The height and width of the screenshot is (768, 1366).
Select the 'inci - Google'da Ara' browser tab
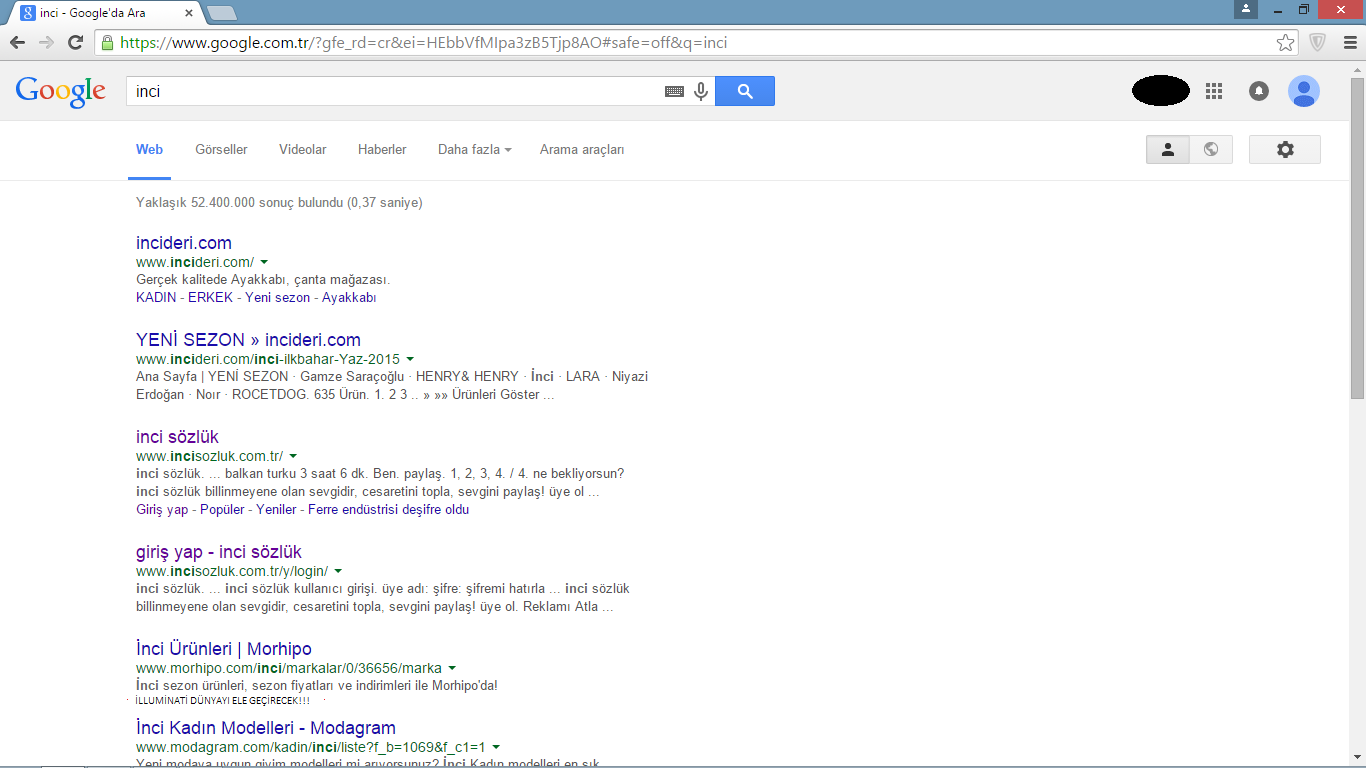pos(105,13)
